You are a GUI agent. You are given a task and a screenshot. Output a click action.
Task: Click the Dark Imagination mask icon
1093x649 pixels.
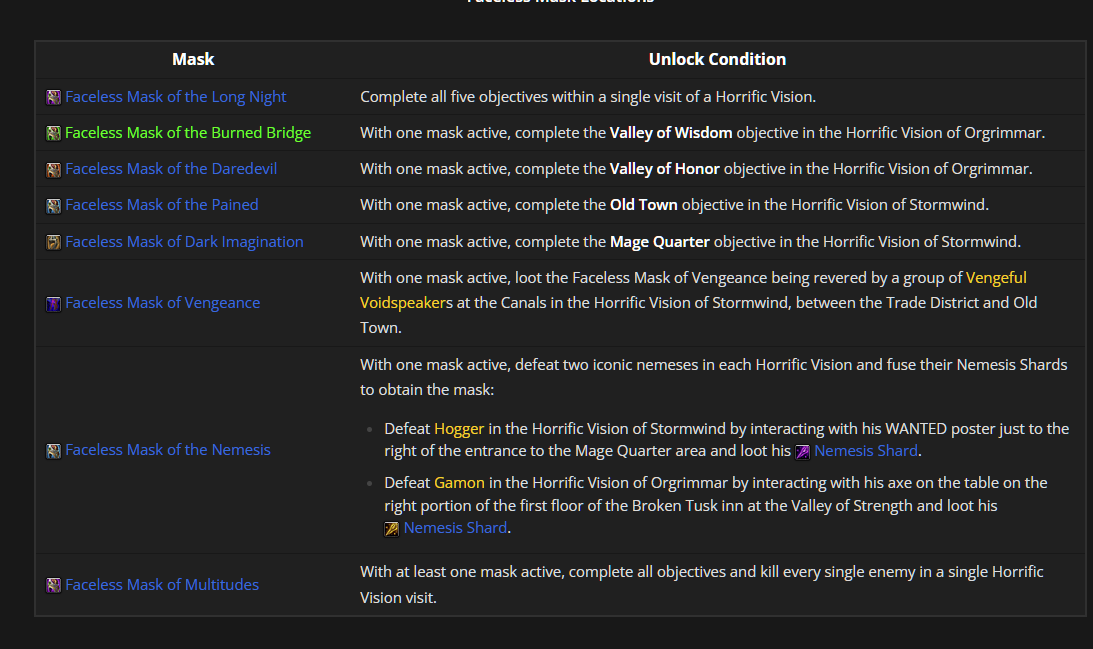54,242
